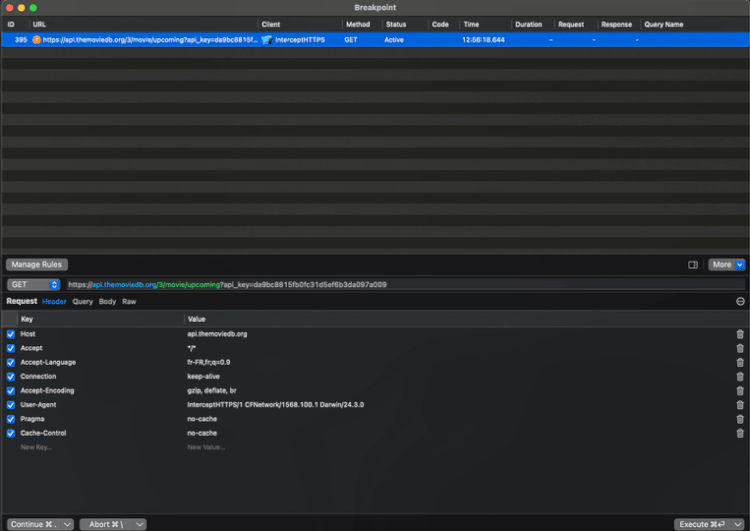Image resolution: width=750 pixels, height=531 pixels.
Task: Click the New Key placeholder field
Action: point(36,447)
